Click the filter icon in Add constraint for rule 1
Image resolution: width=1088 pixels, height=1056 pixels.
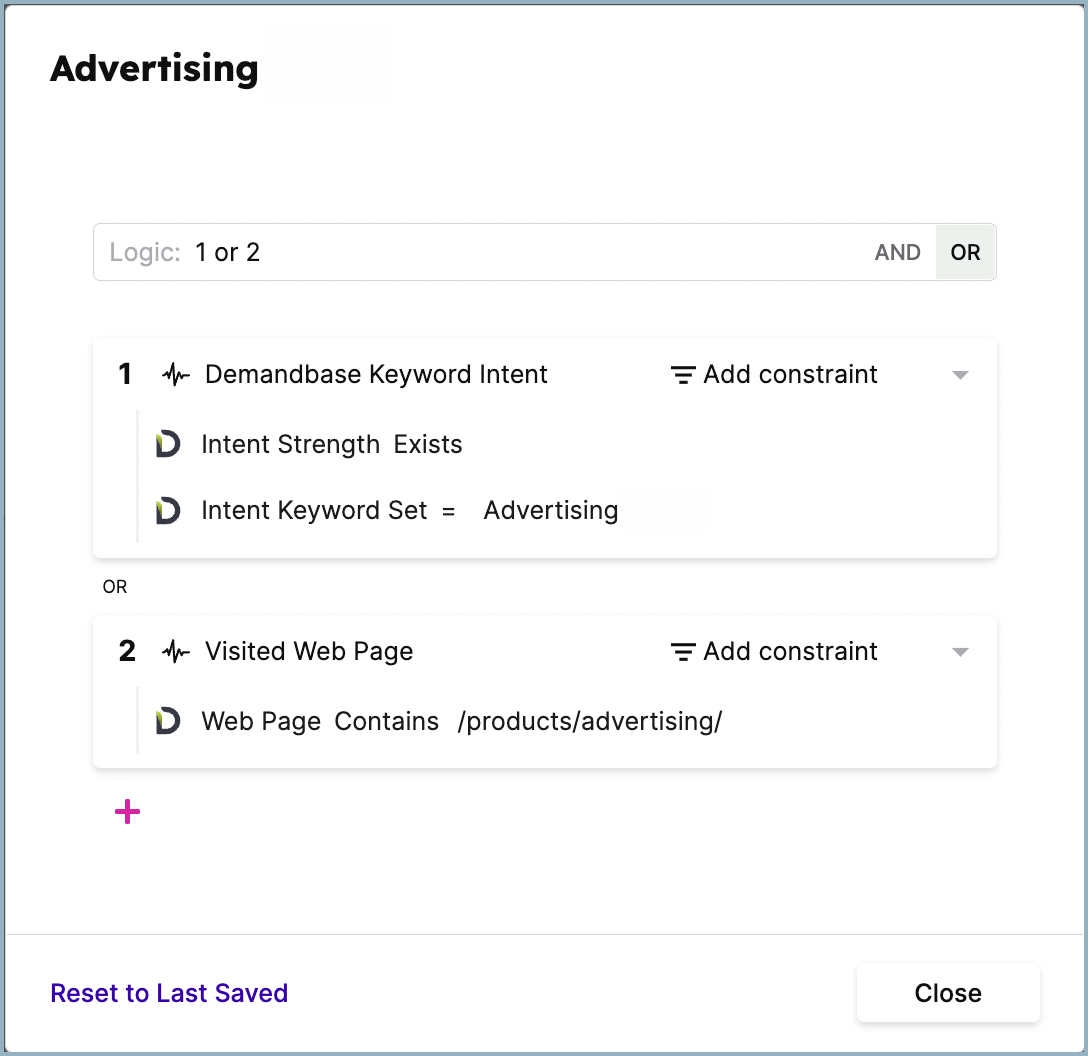[683, 375]
